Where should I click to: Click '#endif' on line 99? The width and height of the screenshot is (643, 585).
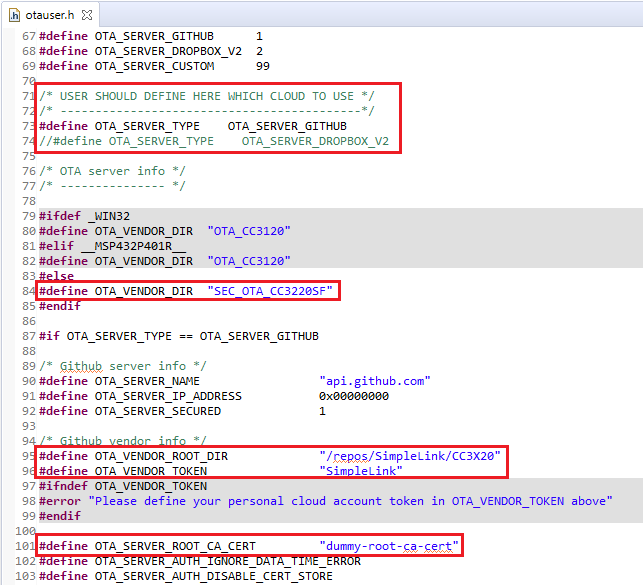pos(60,516)
